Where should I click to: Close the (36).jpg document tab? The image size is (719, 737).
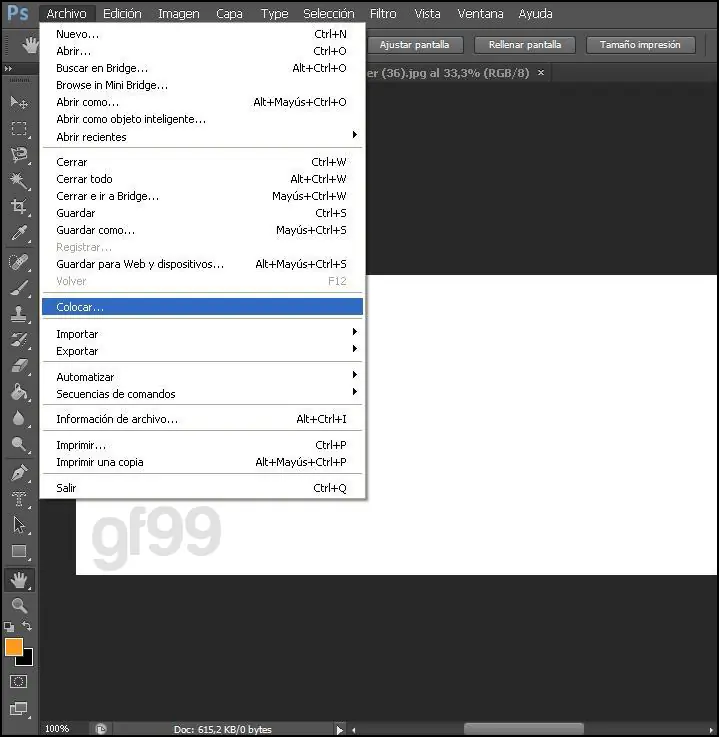(541, 72)
